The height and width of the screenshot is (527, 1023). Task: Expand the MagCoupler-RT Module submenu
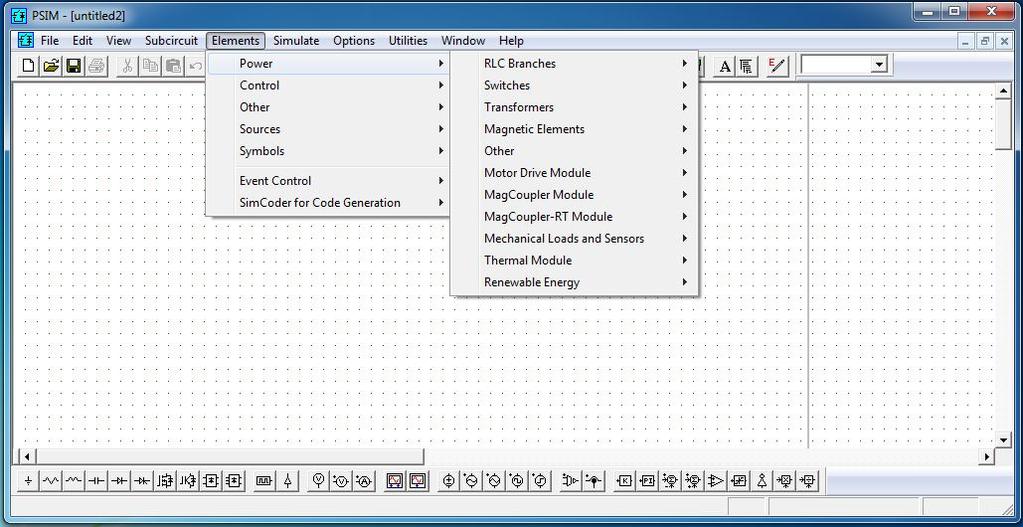tap(575, 217)
